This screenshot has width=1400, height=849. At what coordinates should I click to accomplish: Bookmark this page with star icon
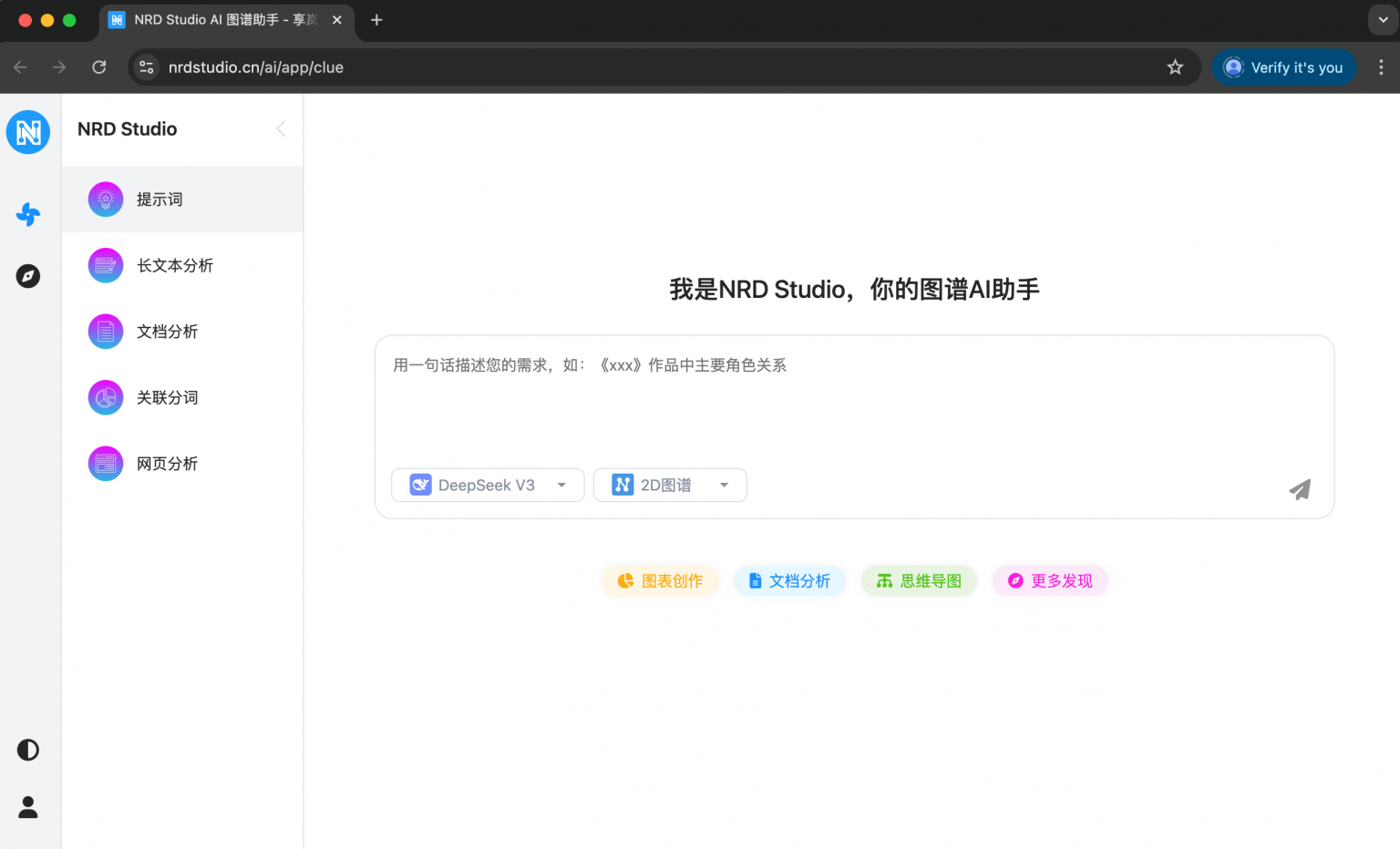1175,67
